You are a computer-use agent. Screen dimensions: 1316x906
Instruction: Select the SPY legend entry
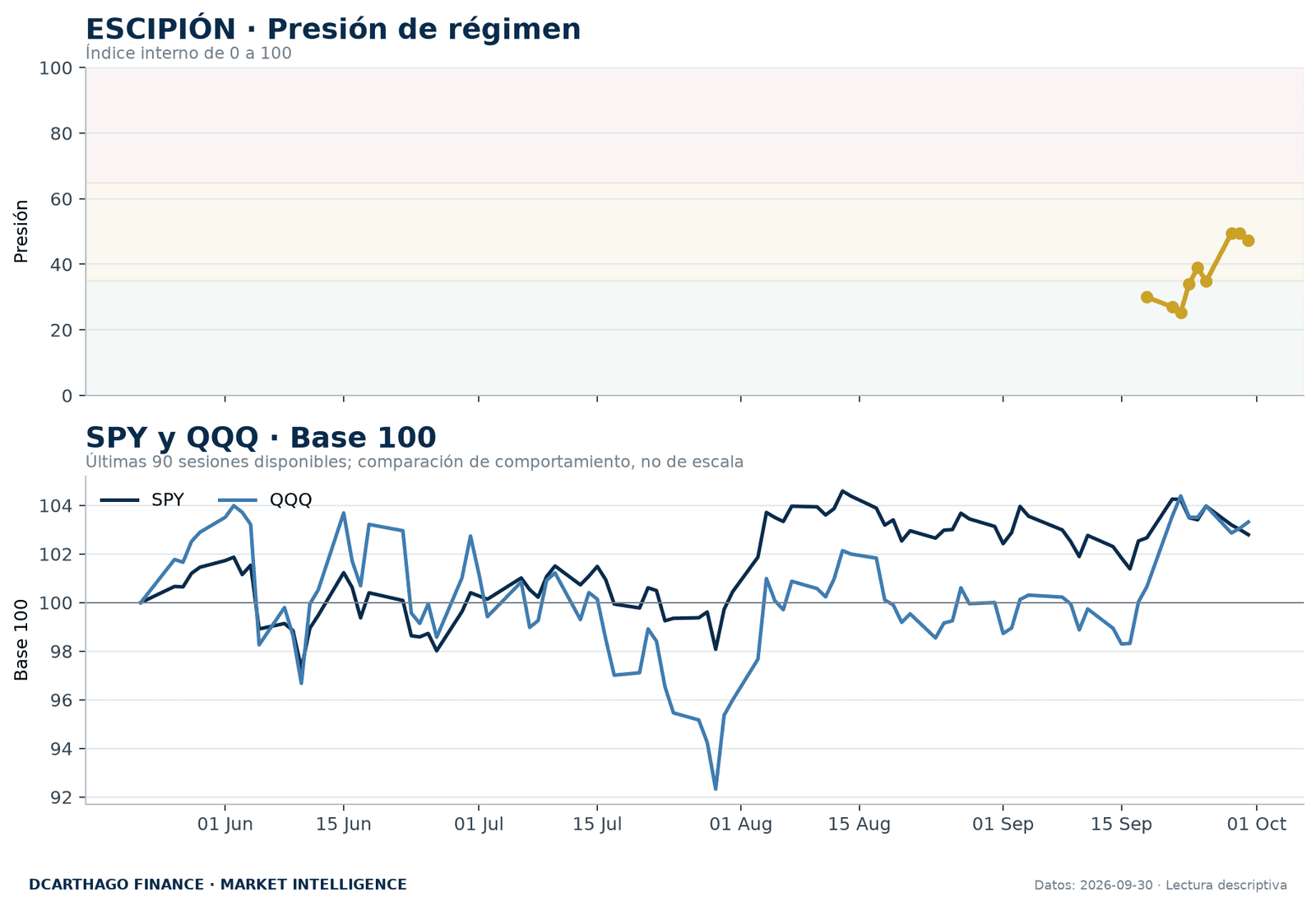coord(142,499)
